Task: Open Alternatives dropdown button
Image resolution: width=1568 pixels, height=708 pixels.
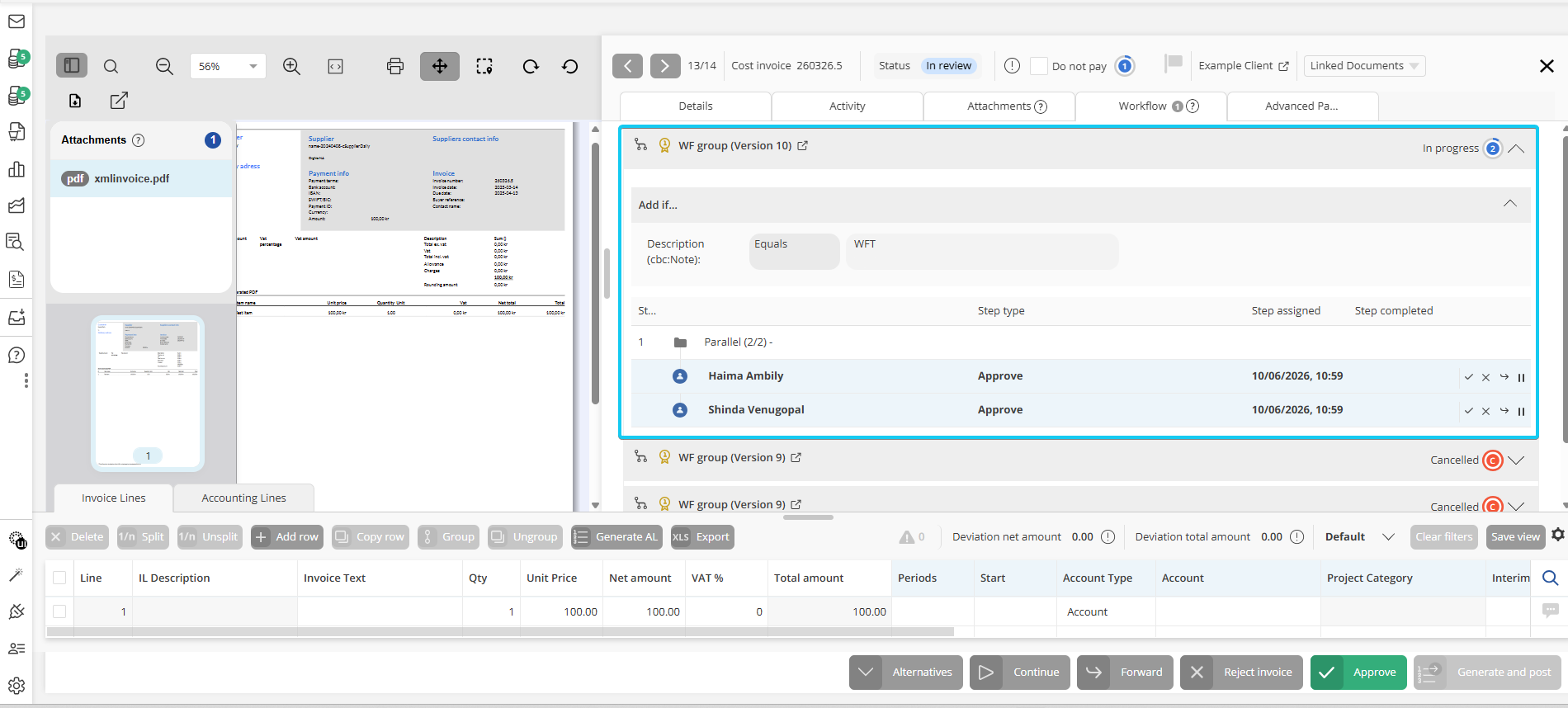Action: 906,673
